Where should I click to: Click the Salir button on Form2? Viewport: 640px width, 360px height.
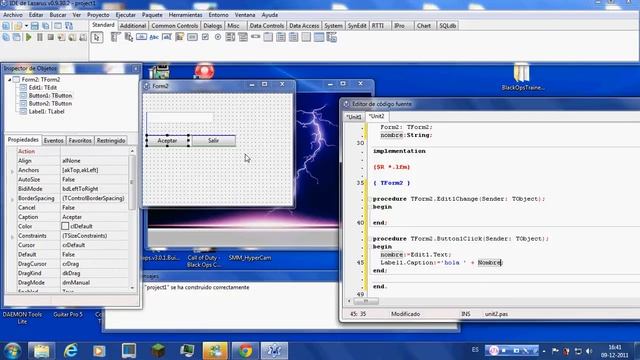(213, 140)
